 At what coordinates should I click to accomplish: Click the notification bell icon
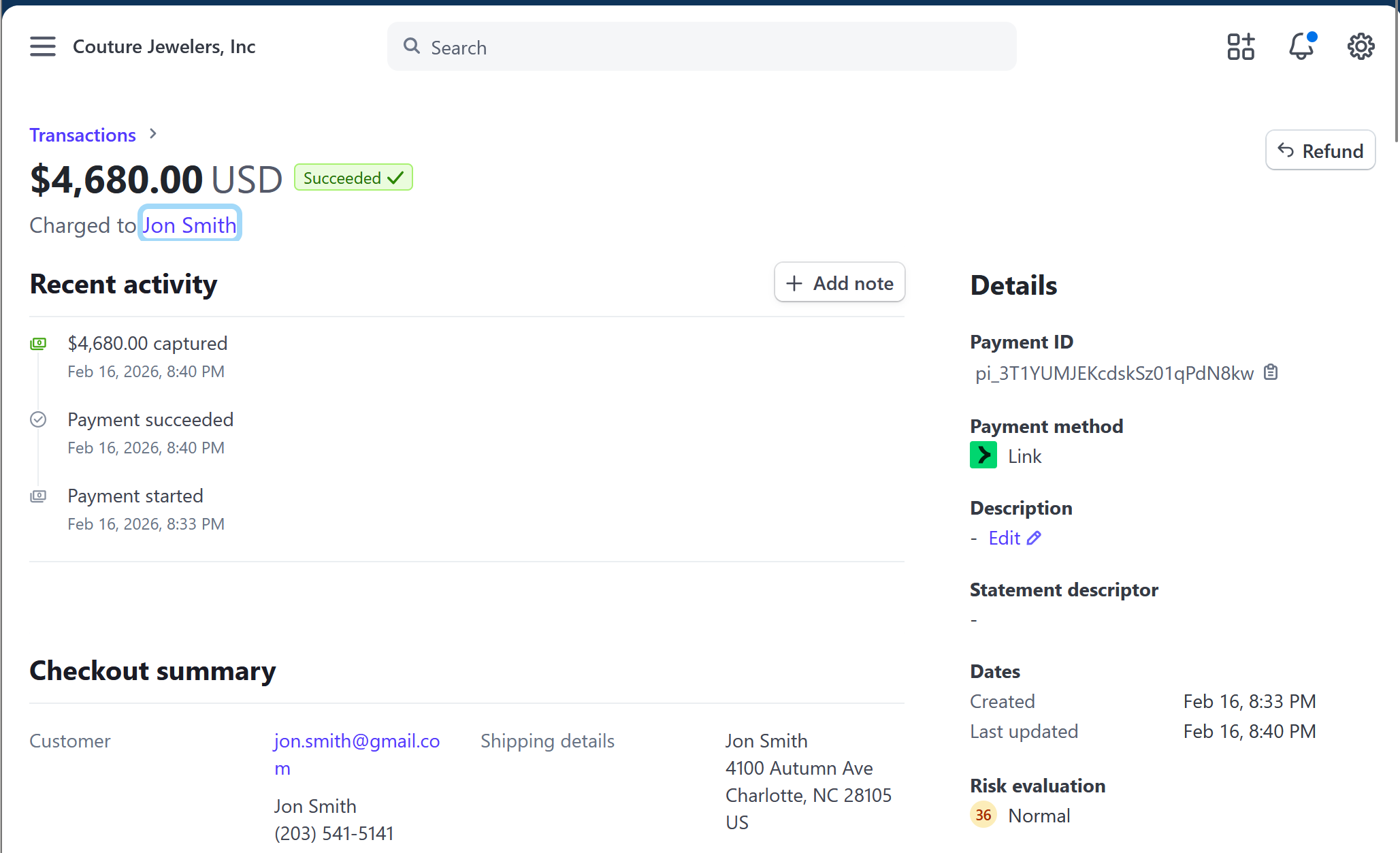click(1301, 46)
